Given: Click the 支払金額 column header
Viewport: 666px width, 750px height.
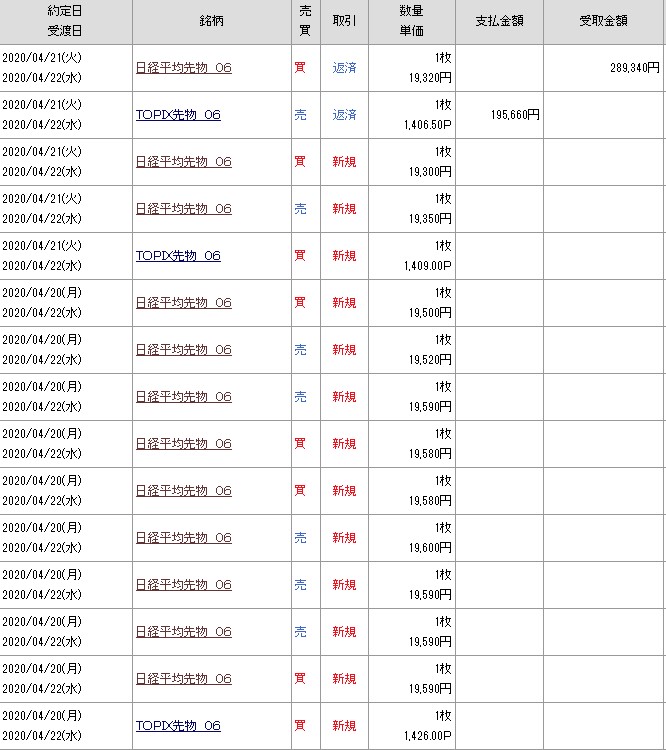Looking at the screenshot, I should coord(499,22).
